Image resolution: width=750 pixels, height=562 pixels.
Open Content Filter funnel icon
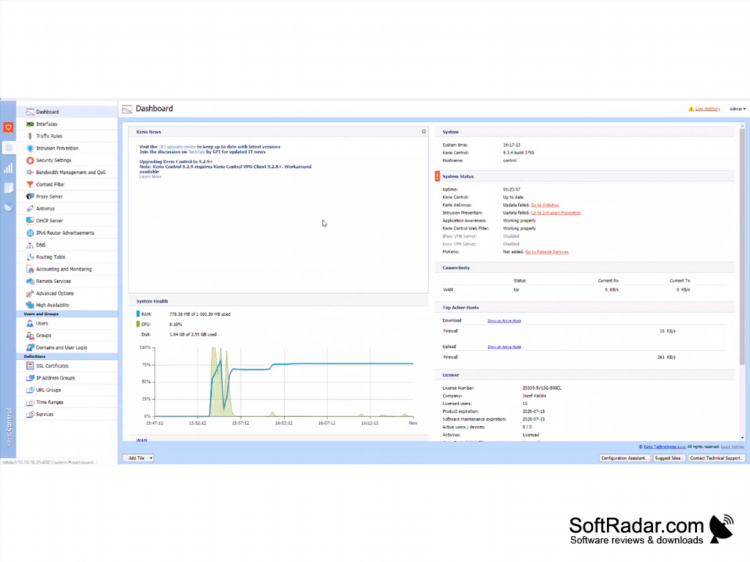[30, 184]
